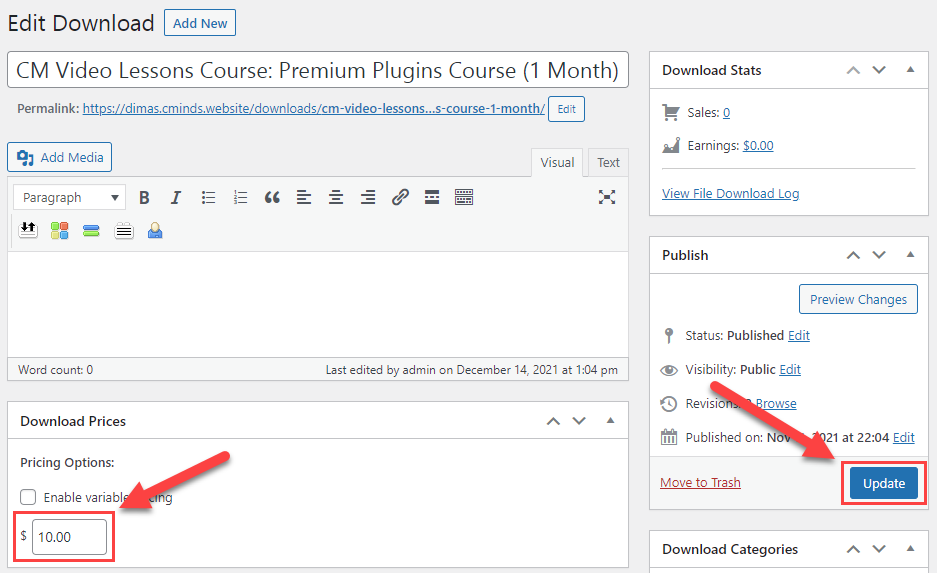Toggle the editor toolbar (kitchen sink)
The height and width of the screenshot is (573, 937).
coord(464,197)
